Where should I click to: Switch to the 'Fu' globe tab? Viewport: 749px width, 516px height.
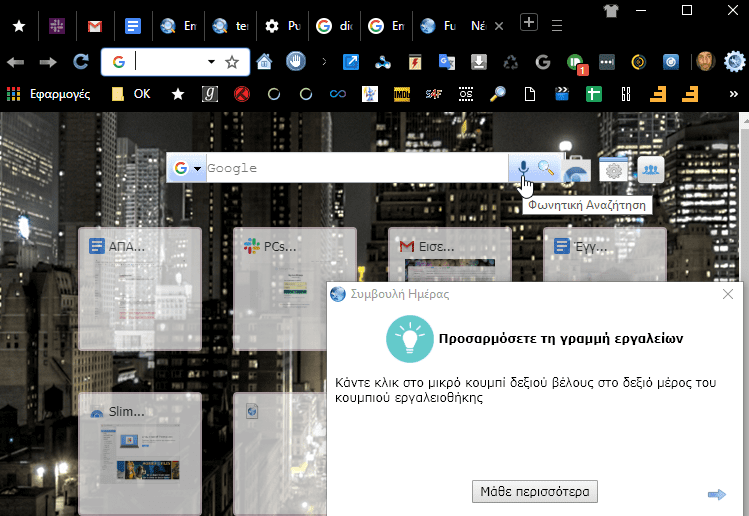pos(439,26)
